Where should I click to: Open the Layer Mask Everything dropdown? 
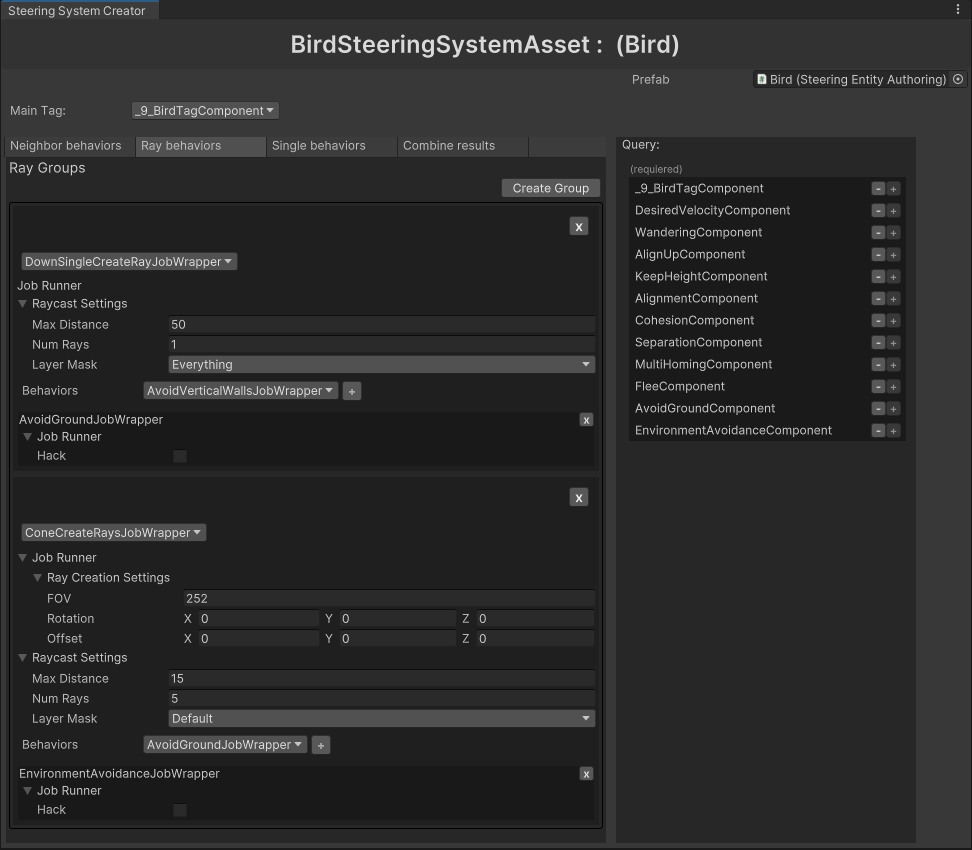click(381, 365)
